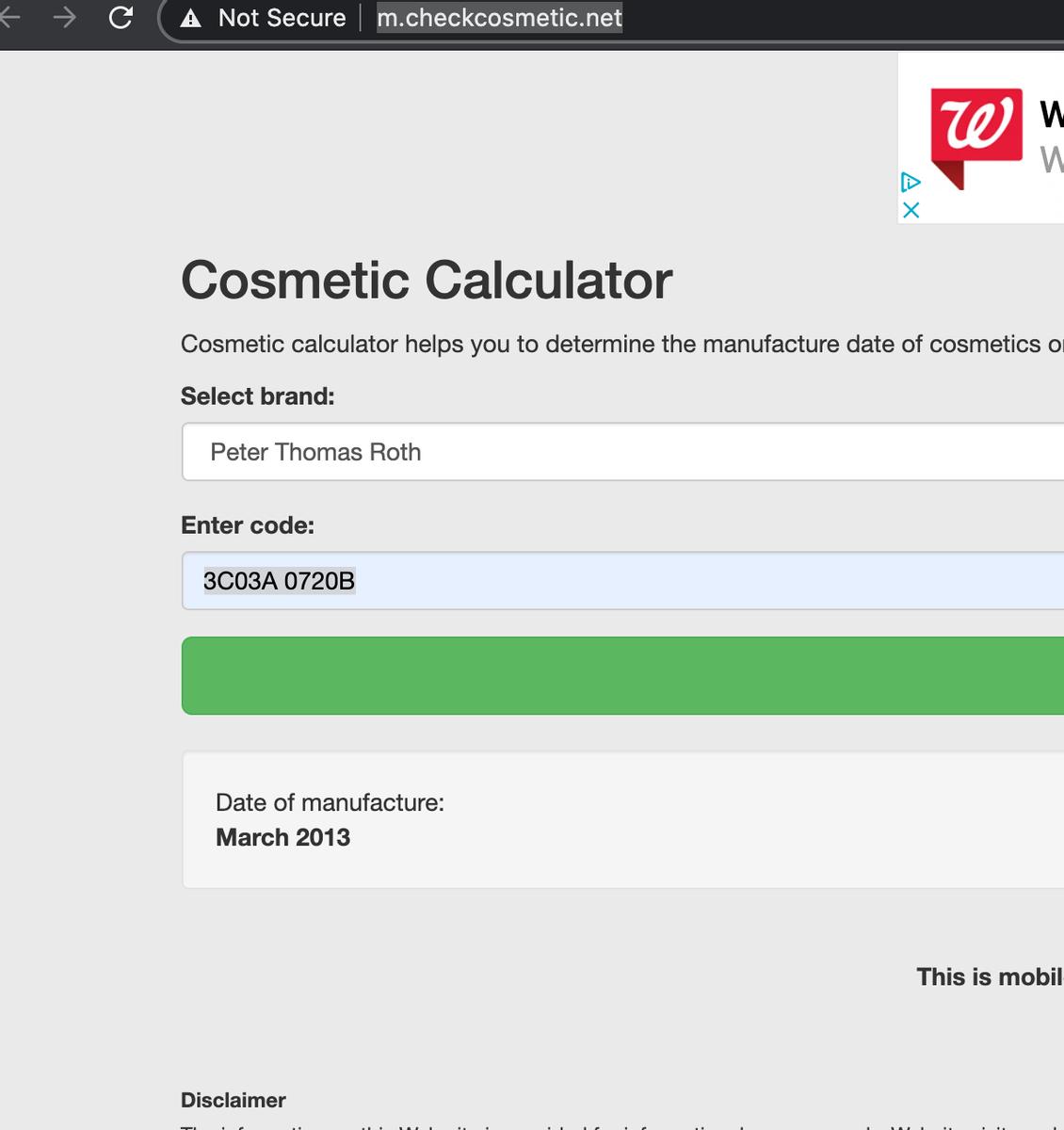Click the 'Date of manufacture:' label

tap(330, 802)
